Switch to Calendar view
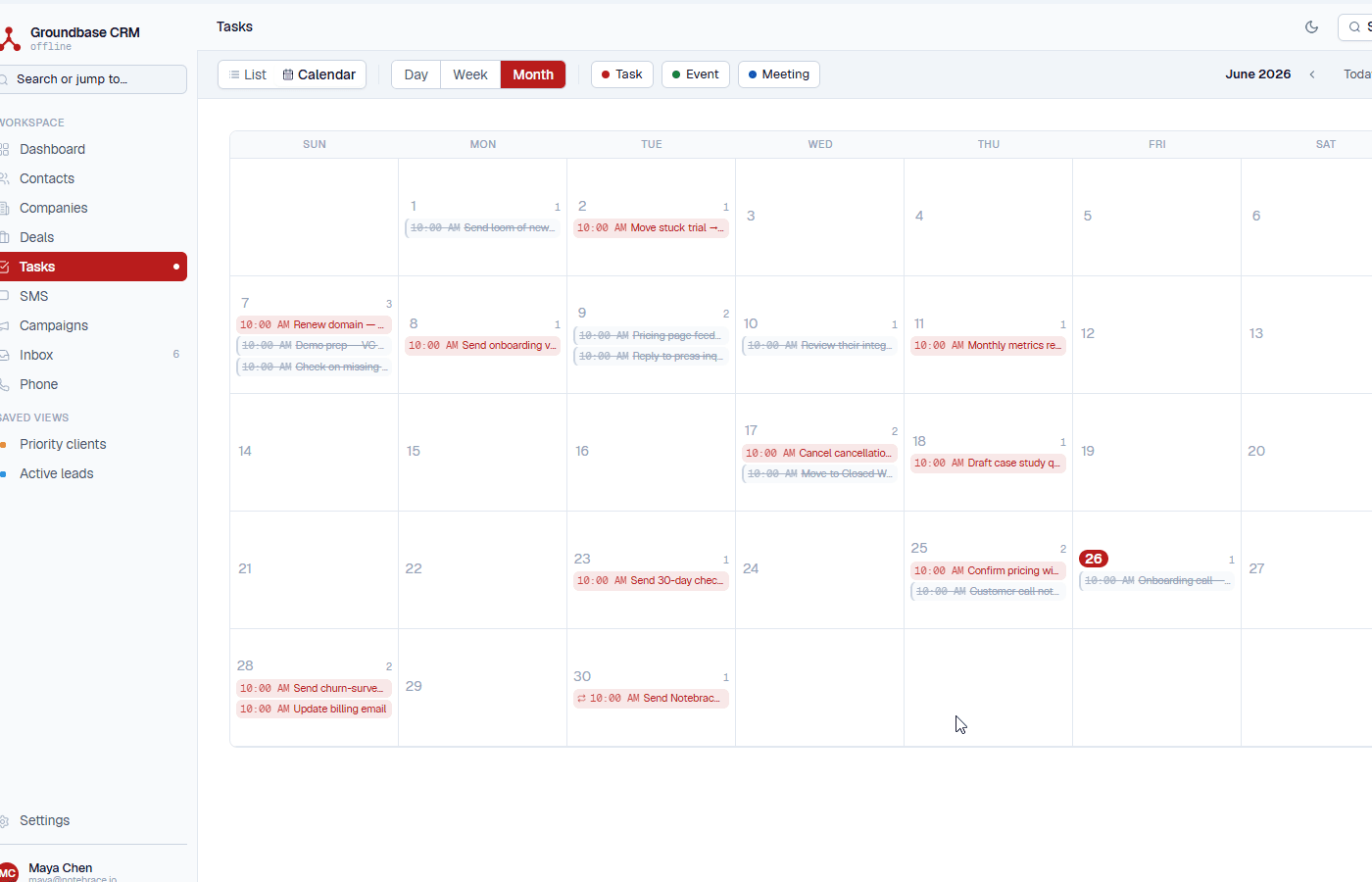Viewport: 1372px width, 882px height. point(318,74)
